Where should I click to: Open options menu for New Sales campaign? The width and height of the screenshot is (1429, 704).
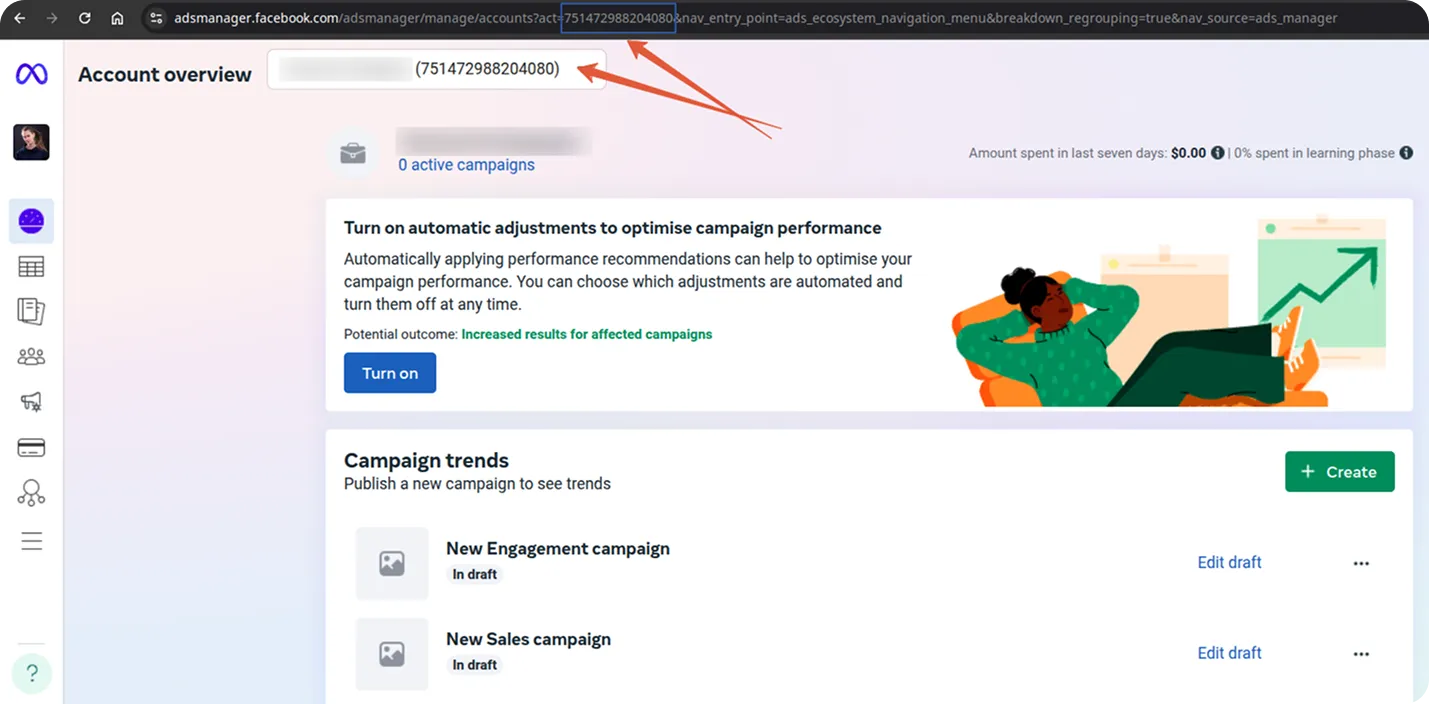click(1360, 654)
